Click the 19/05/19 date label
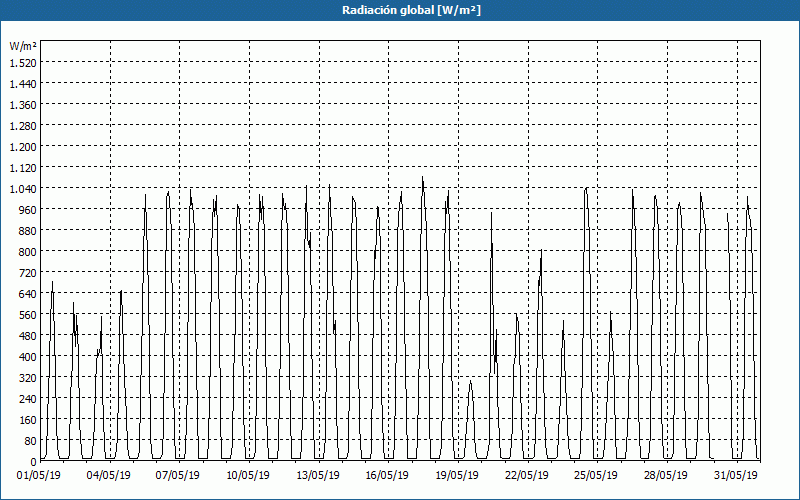Image resolution: width=800 pixels, height=500 pixels. point(457,475)
